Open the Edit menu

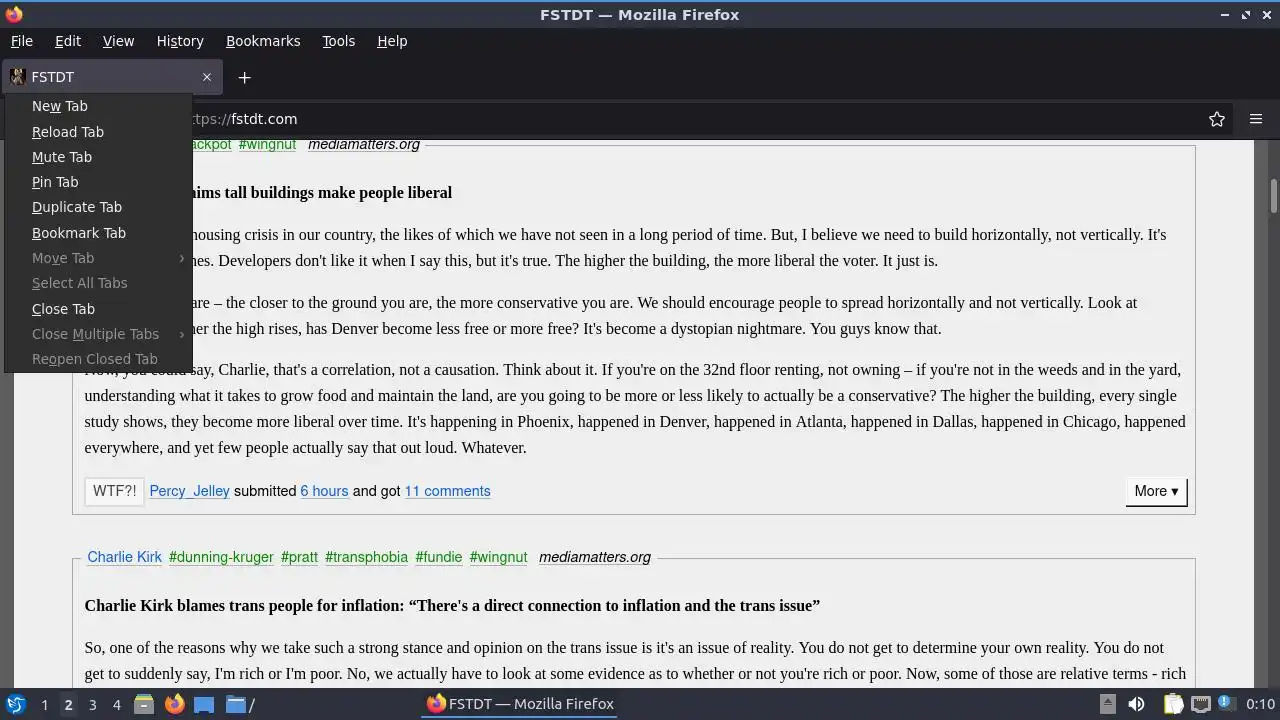[x=68, y=41]
